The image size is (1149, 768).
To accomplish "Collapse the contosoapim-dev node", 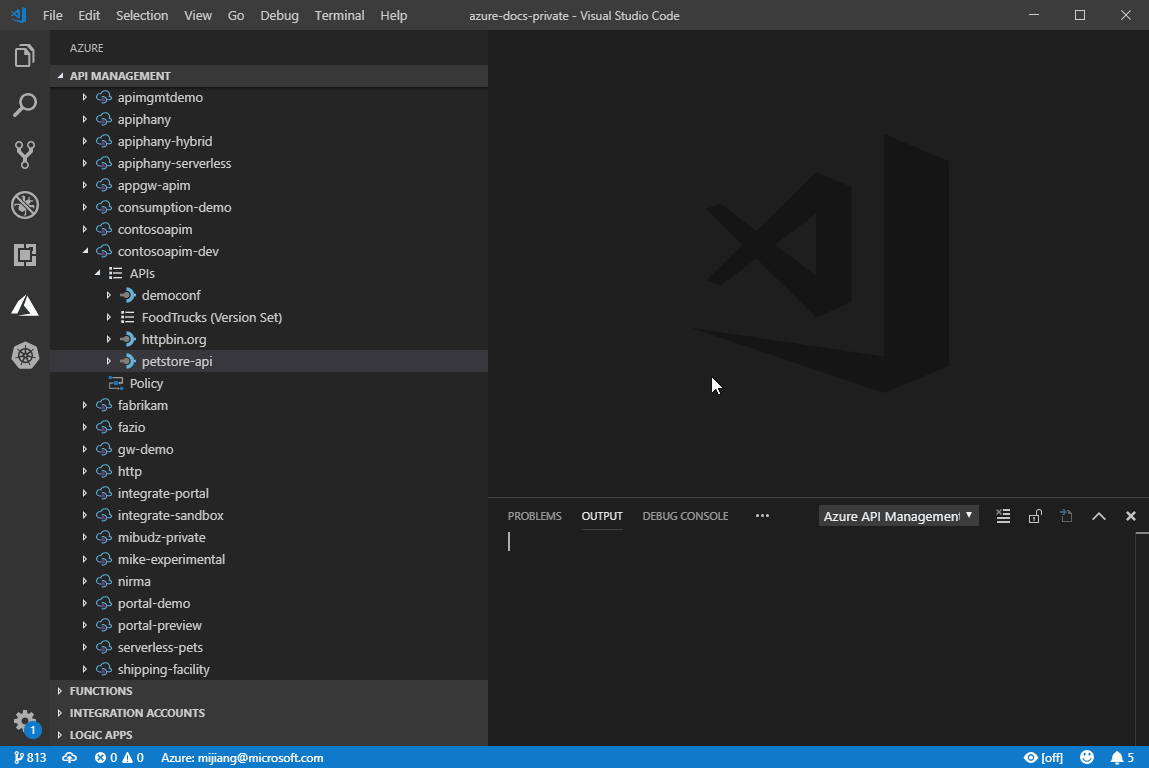I will tap(85, 251).
